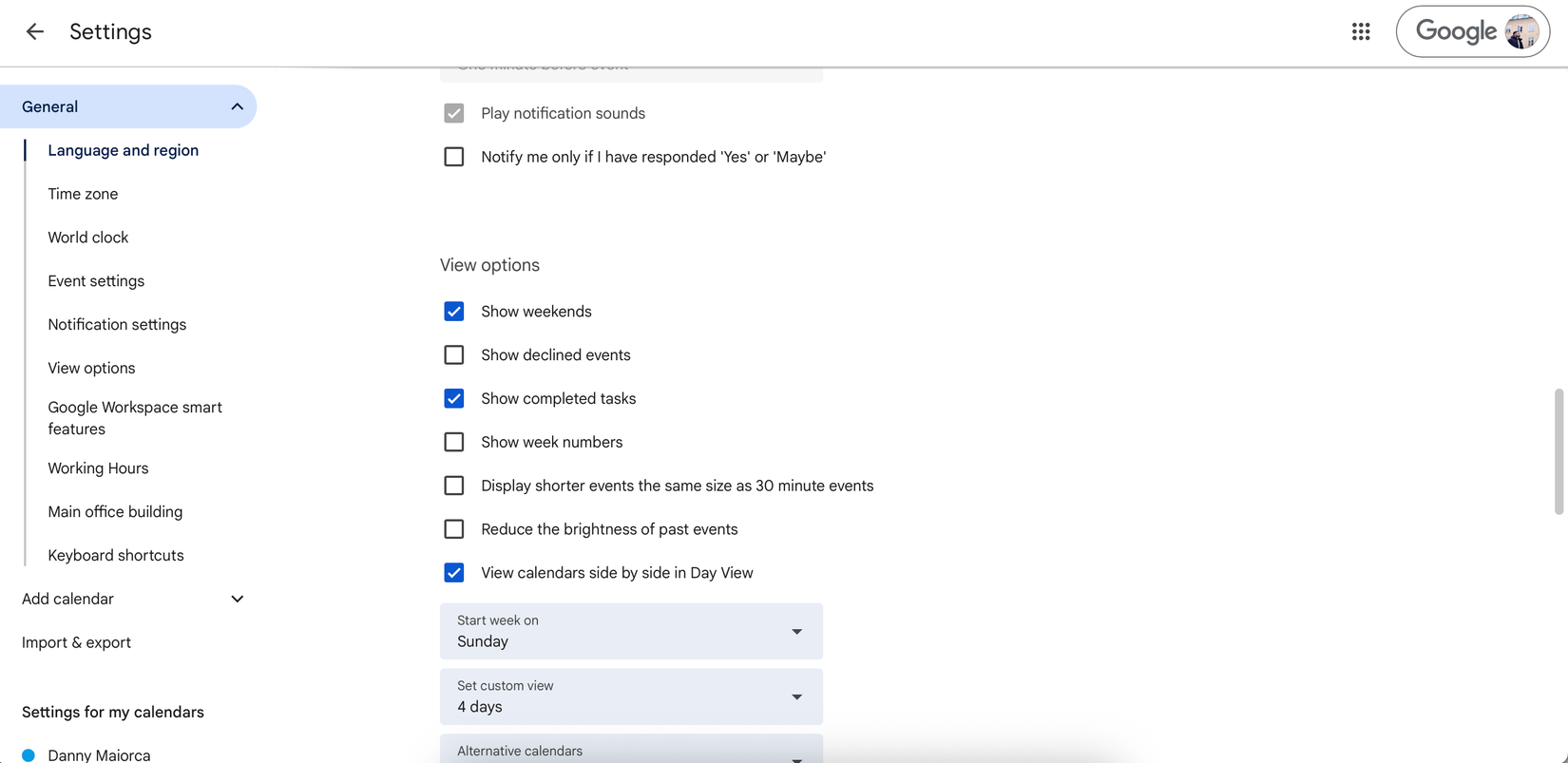Open the Start week on dropdown

[x=631, y=632]
